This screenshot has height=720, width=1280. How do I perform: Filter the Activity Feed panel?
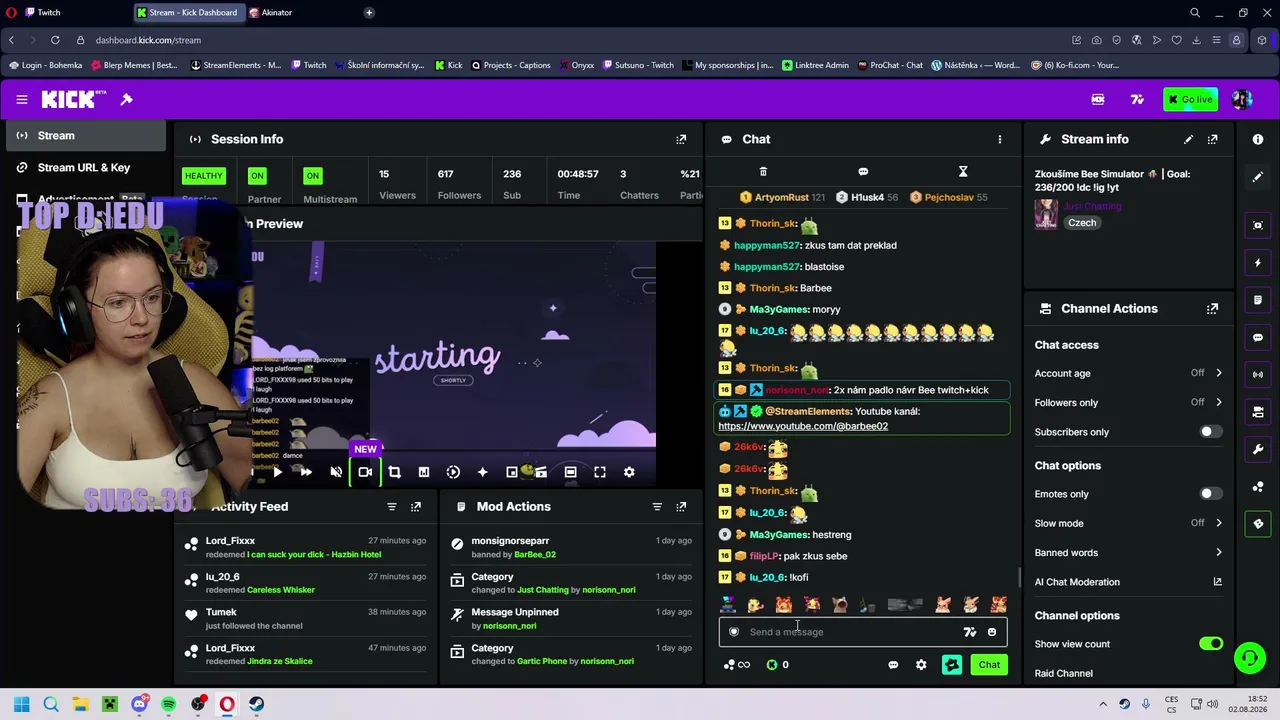pyautogui.click(x=392, y=507)
